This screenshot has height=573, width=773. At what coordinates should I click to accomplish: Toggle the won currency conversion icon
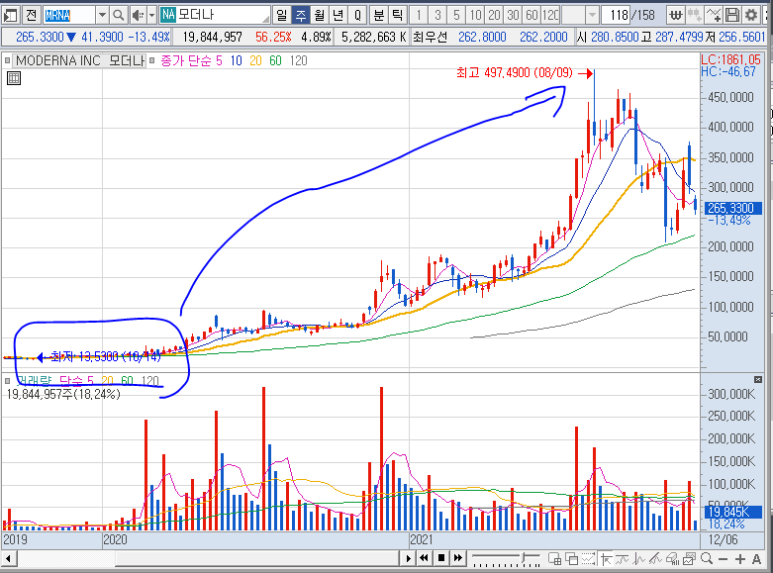(x=675, y=15)
